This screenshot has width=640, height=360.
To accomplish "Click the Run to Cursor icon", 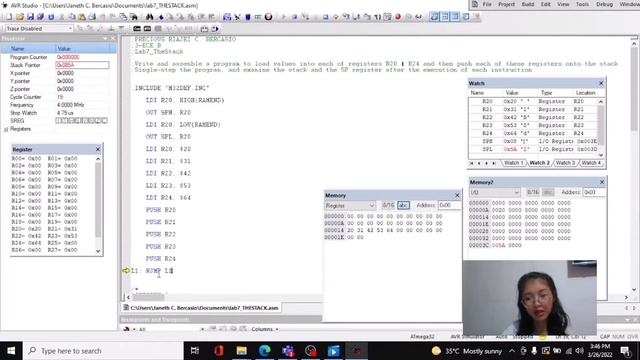I will pos(377,17).
